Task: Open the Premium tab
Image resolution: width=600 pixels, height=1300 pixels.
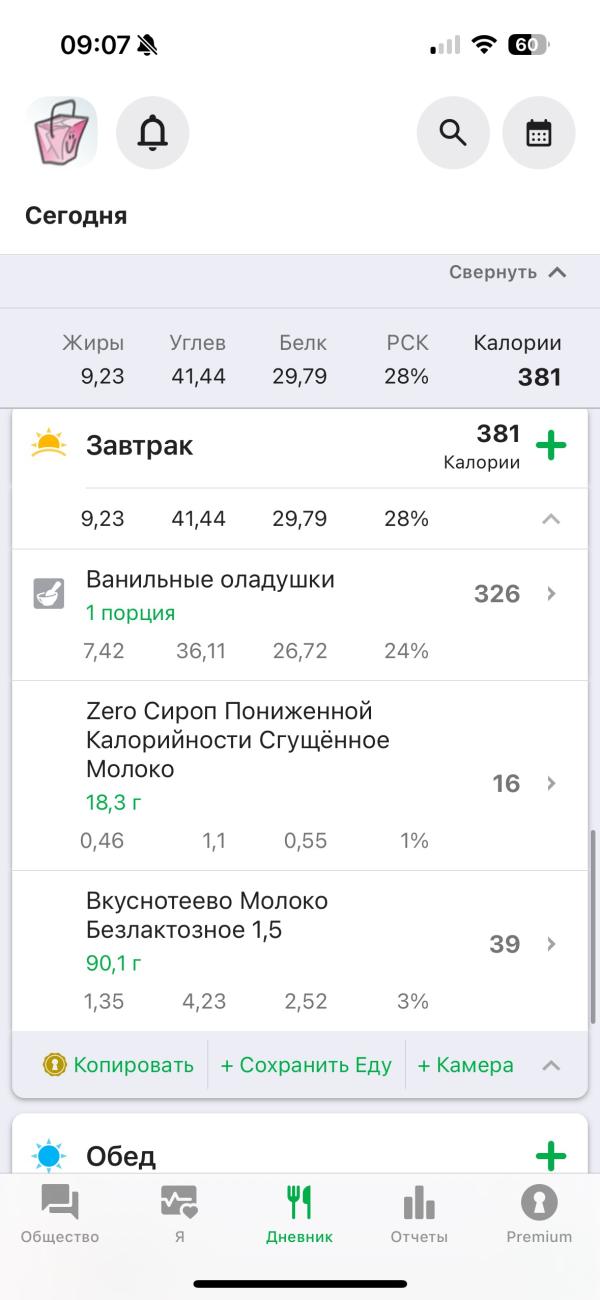Action: point(539,1214)
